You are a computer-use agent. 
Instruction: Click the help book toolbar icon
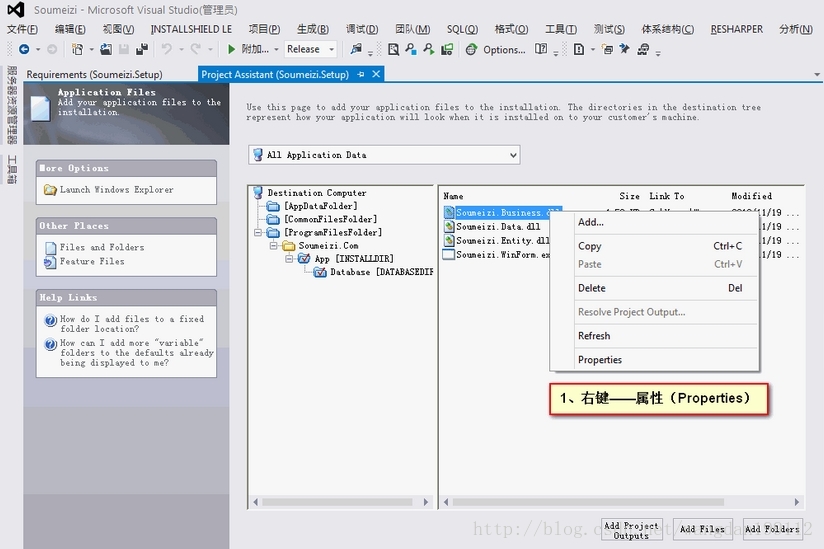point(541,49)
